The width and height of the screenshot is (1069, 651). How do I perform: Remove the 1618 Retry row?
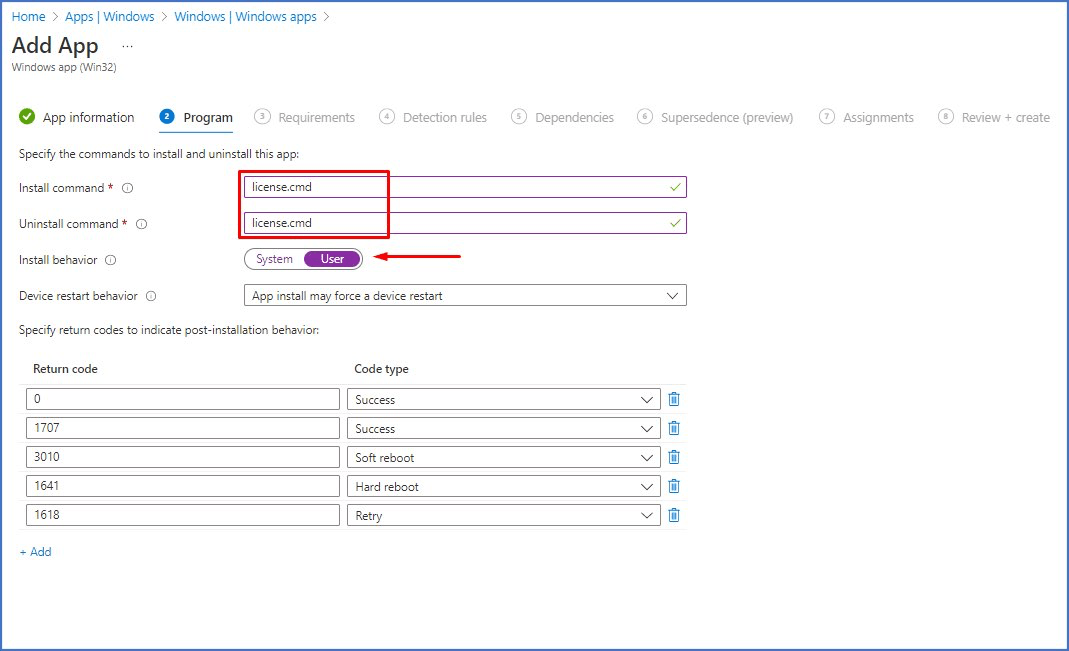674,515
